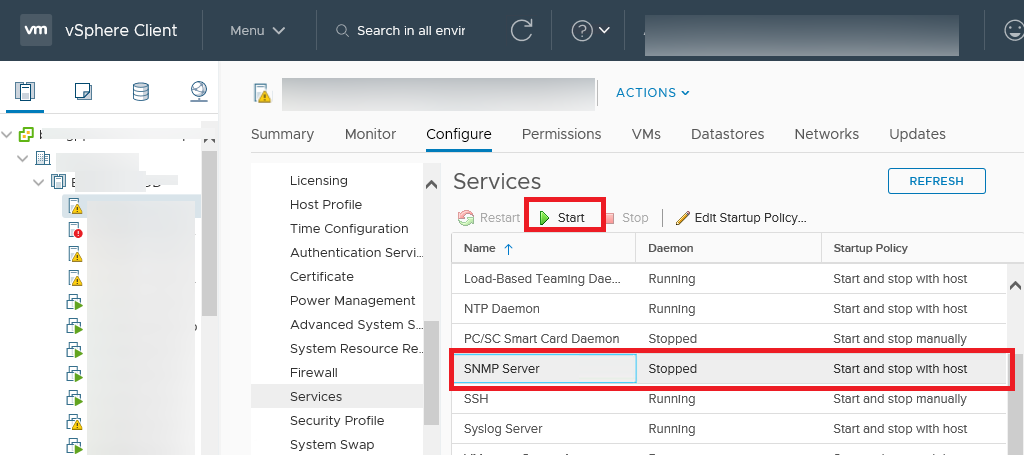Open the Datastores tab
This screenshot has height=455, width=1024.
727,134
